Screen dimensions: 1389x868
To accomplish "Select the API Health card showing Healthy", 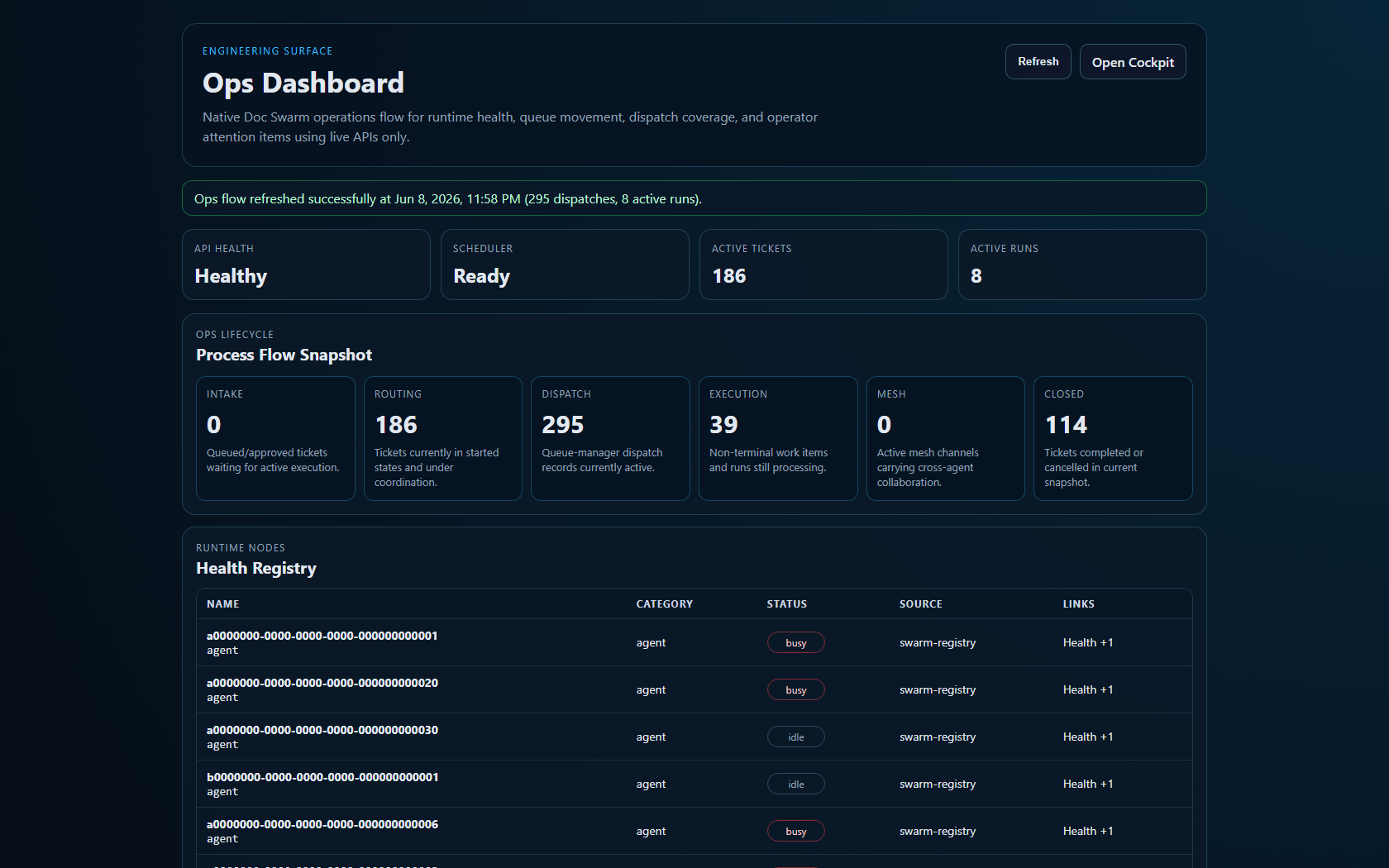I will click(306, 265).
